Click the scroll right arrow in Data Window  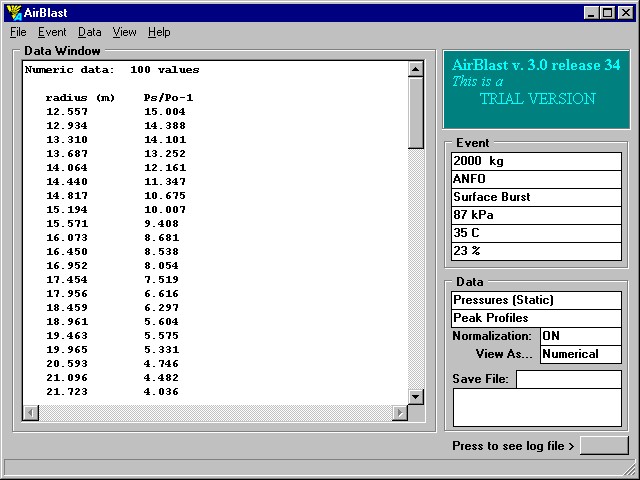[x=400, y=413]
